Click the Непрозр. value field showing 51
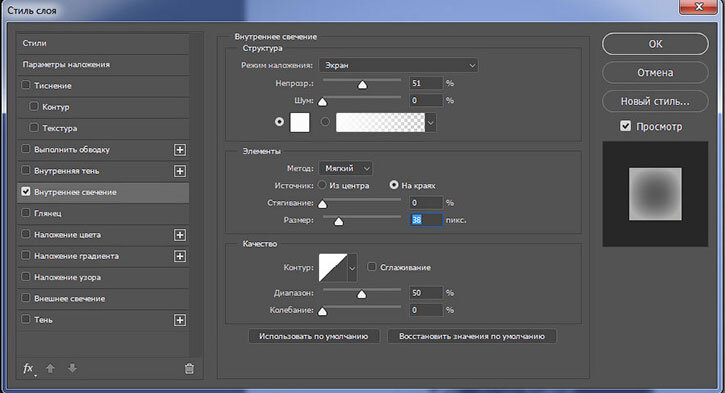 pos(426,83)
